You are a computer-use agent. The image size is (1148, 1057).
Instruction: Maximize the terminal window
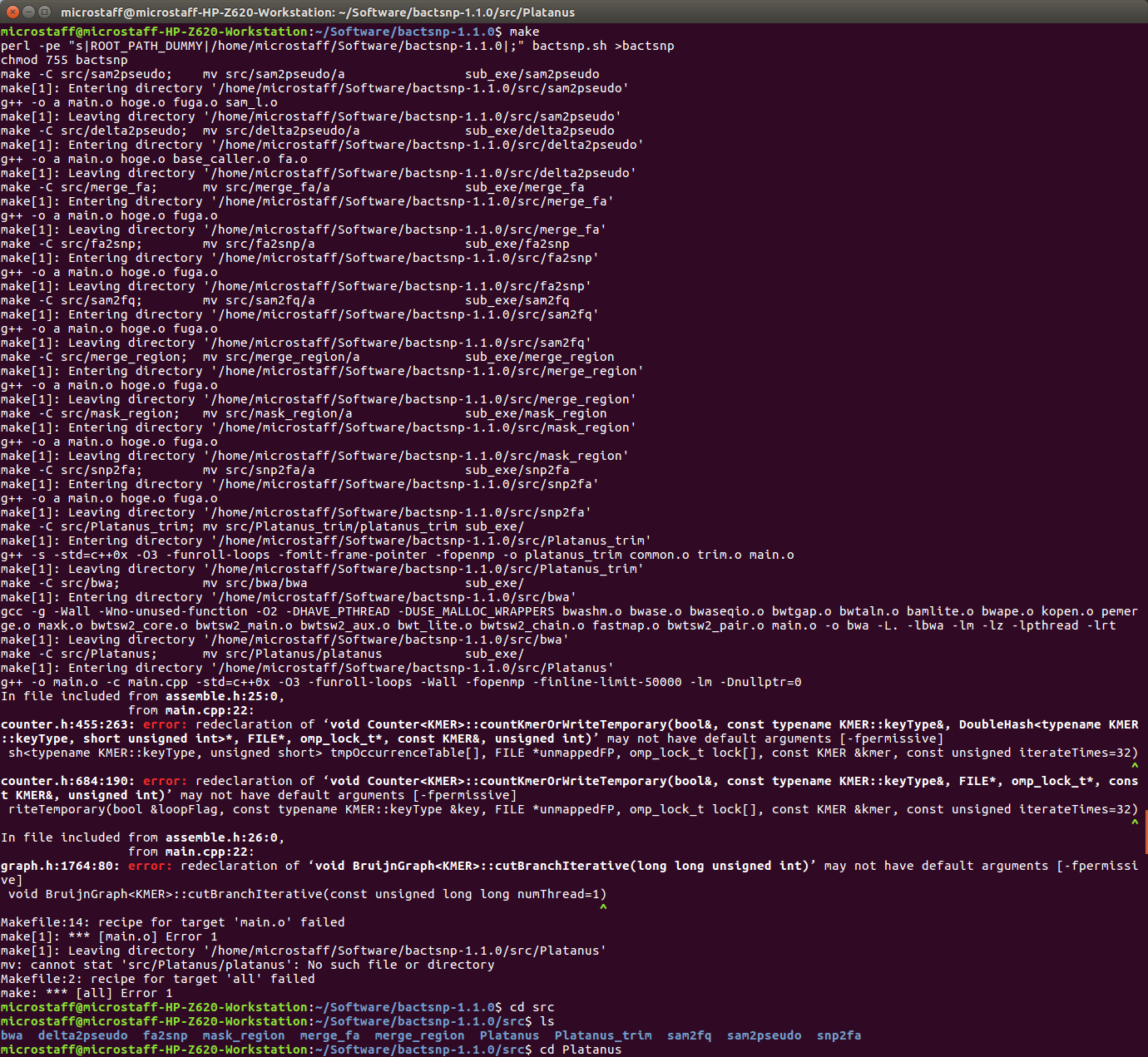click(44, 12)
